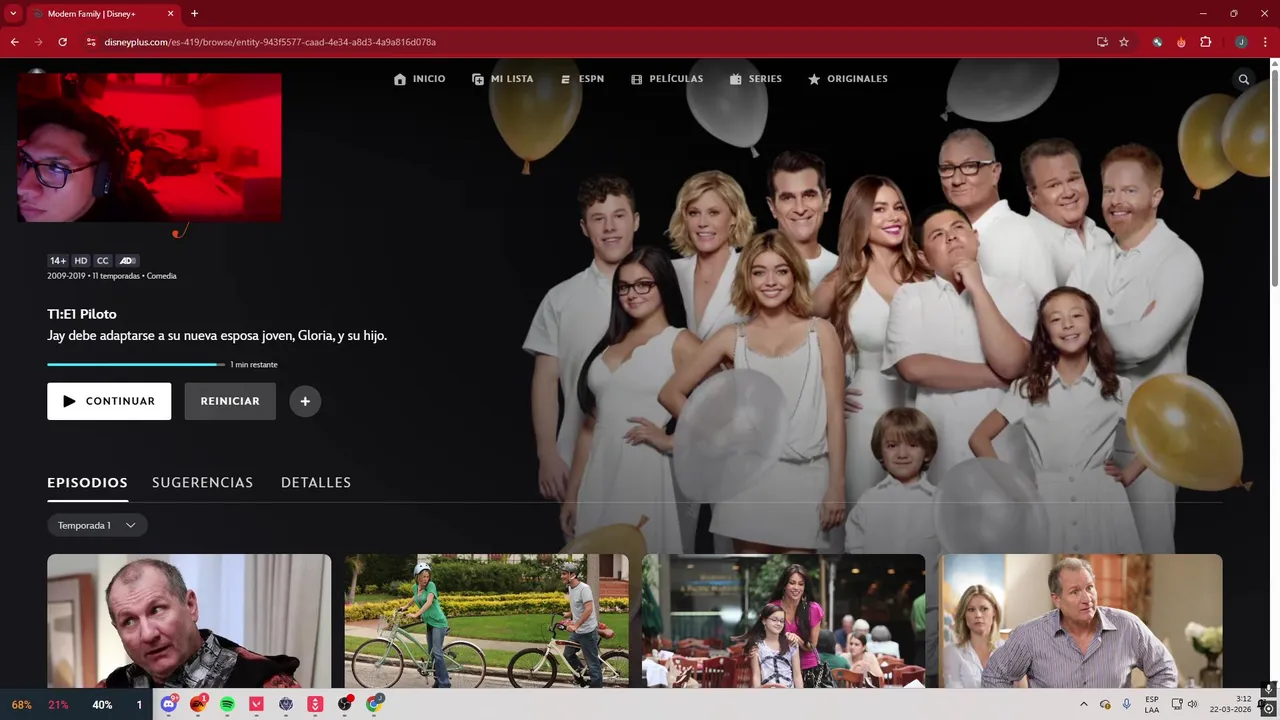Click the tray microphone icon
The image size is (1280, 720).
coord(1127,704)
